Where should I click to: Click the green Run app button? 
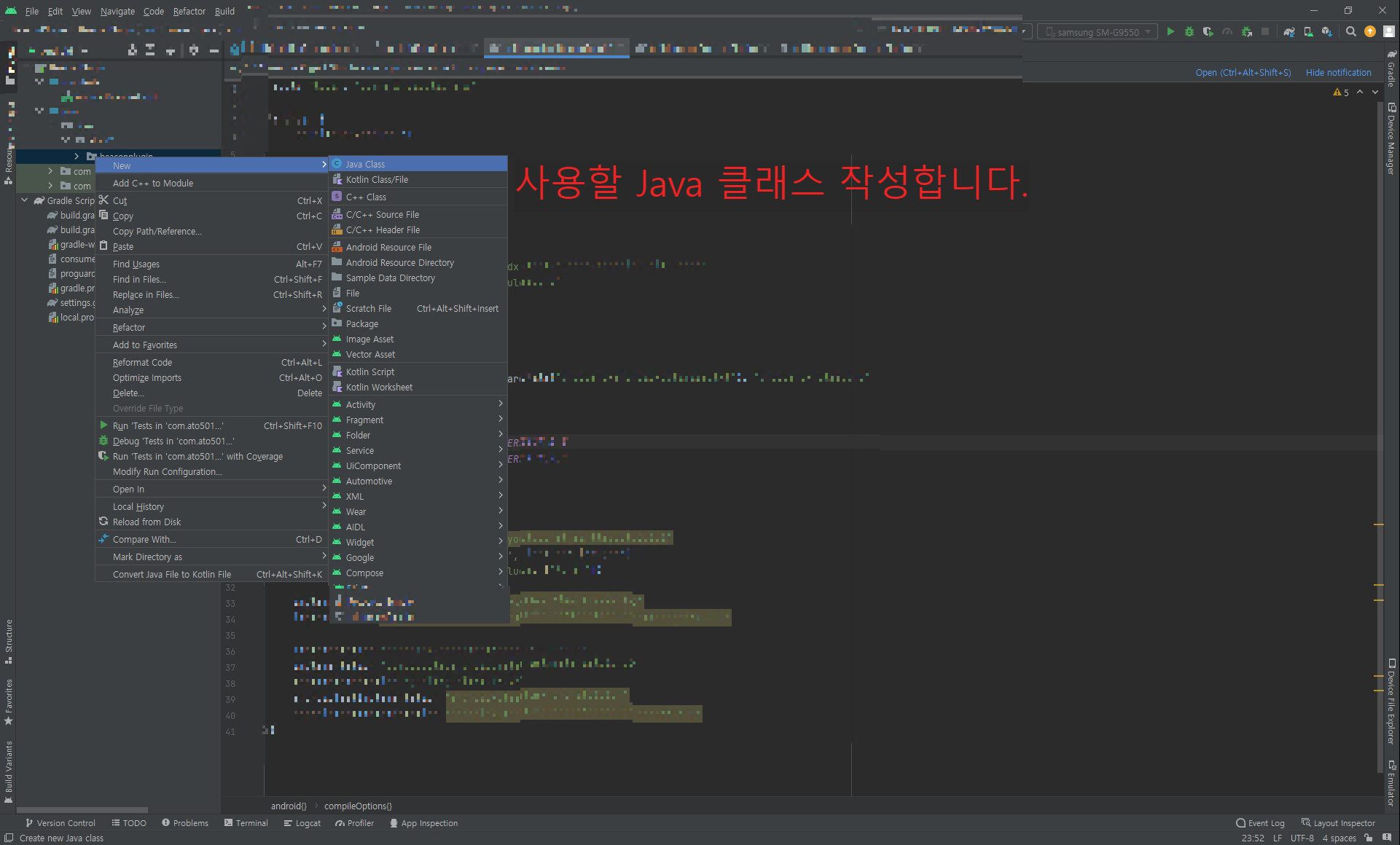[x=1170, y=31]
